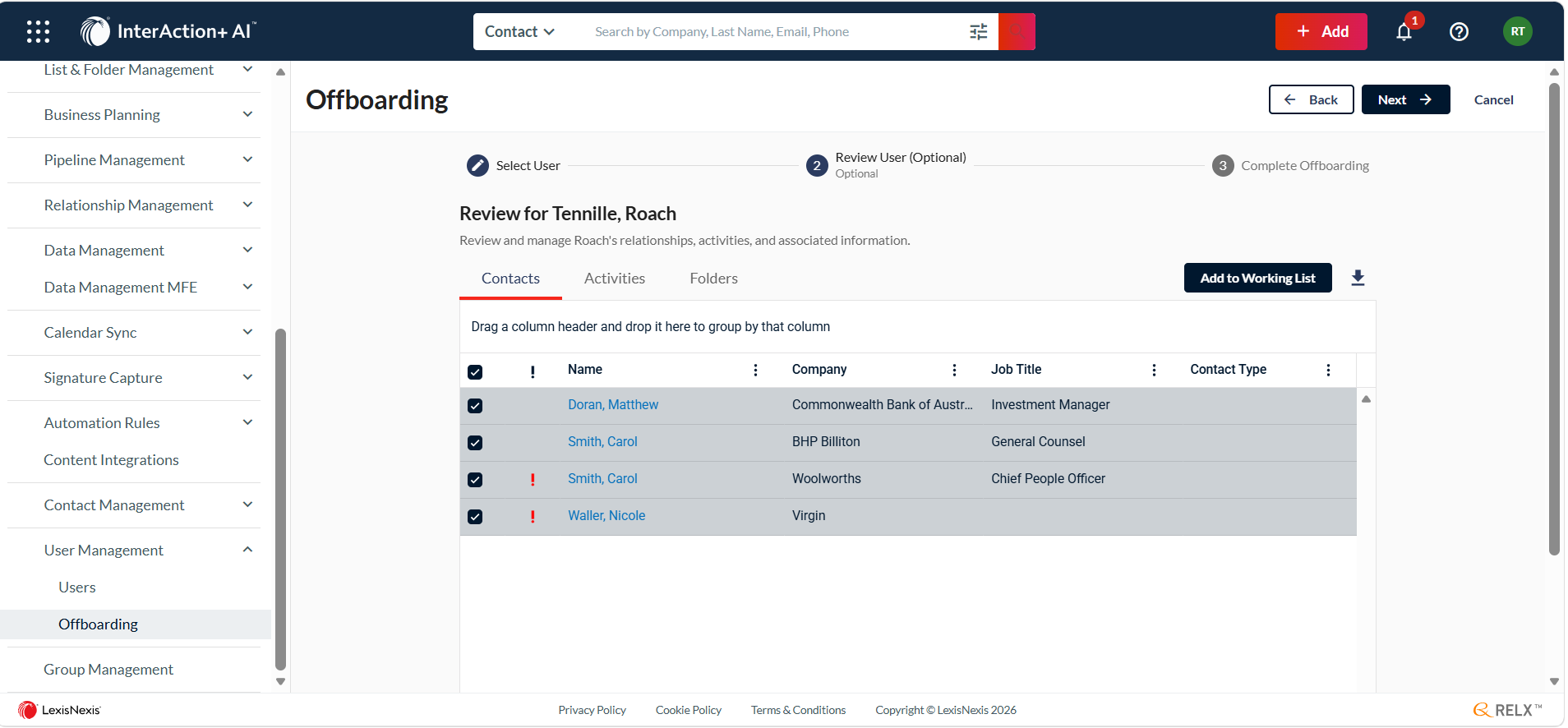Open Content Integrations in the sidebar
Screen dimensions: 1568x728
[111, 460]
